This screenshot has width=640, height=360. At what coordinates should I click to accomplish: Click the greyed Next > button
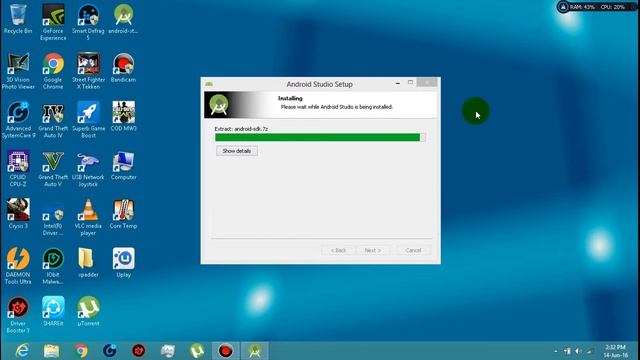coord(373,250)
